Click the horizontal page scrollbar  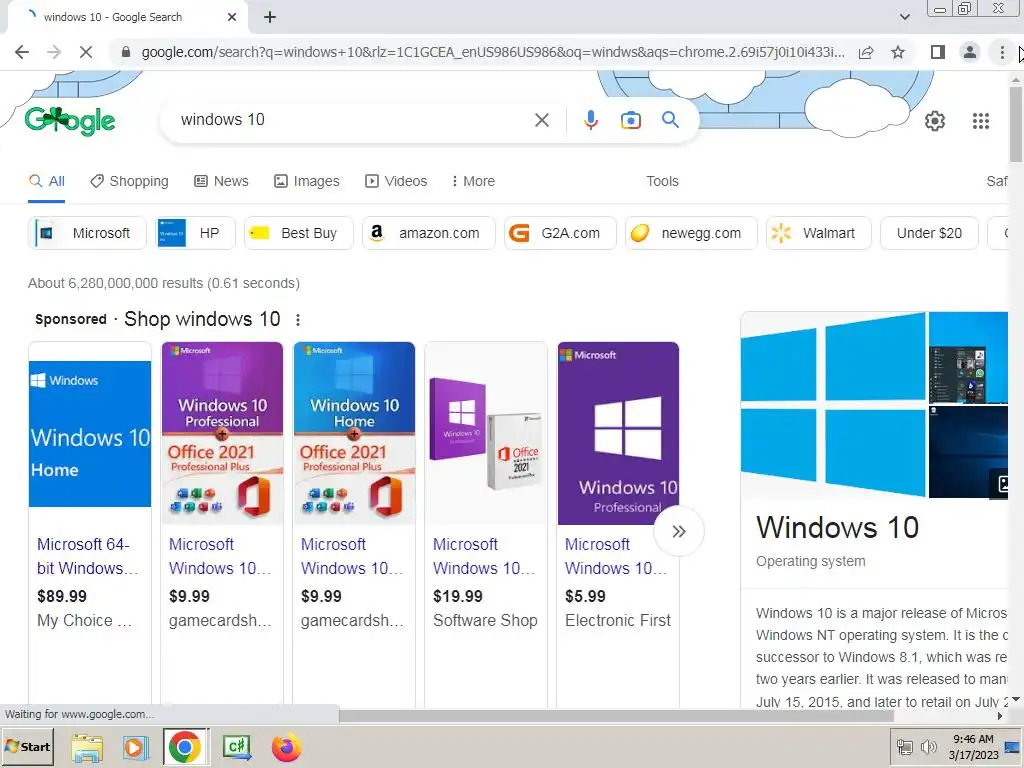(615, 716)
